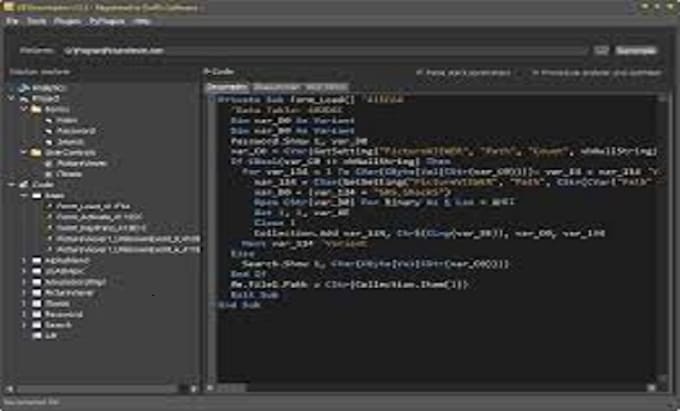Click the Project node icon in the tree
680x411 pixels.
(x=23, y=99)
